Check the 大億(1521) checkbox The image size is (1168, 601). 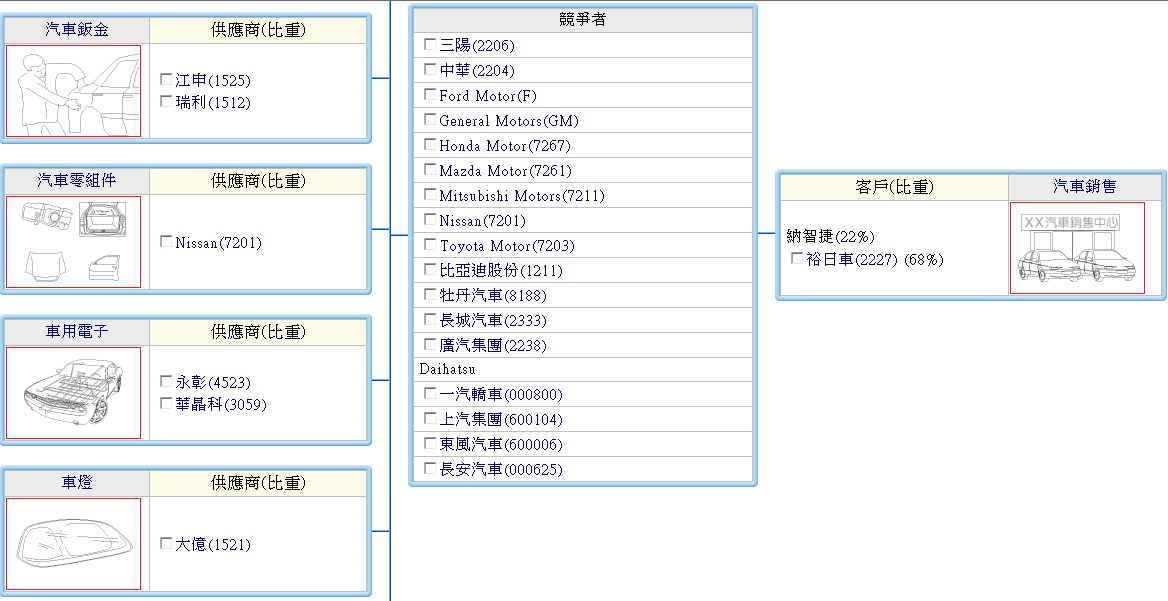pos(166,544)
